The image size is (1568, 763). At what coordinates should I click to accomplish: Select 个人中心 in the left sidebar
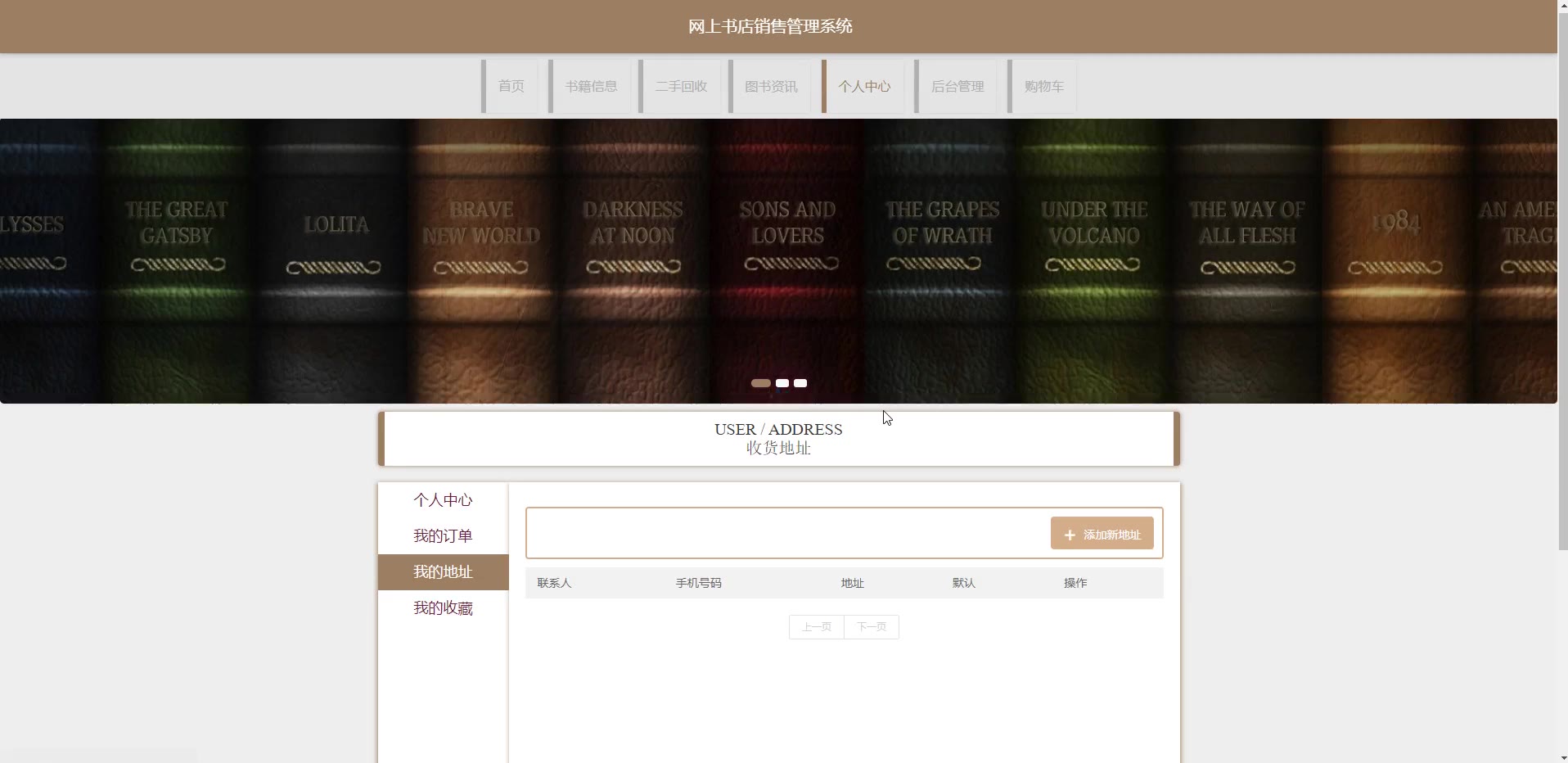point(443,500)
